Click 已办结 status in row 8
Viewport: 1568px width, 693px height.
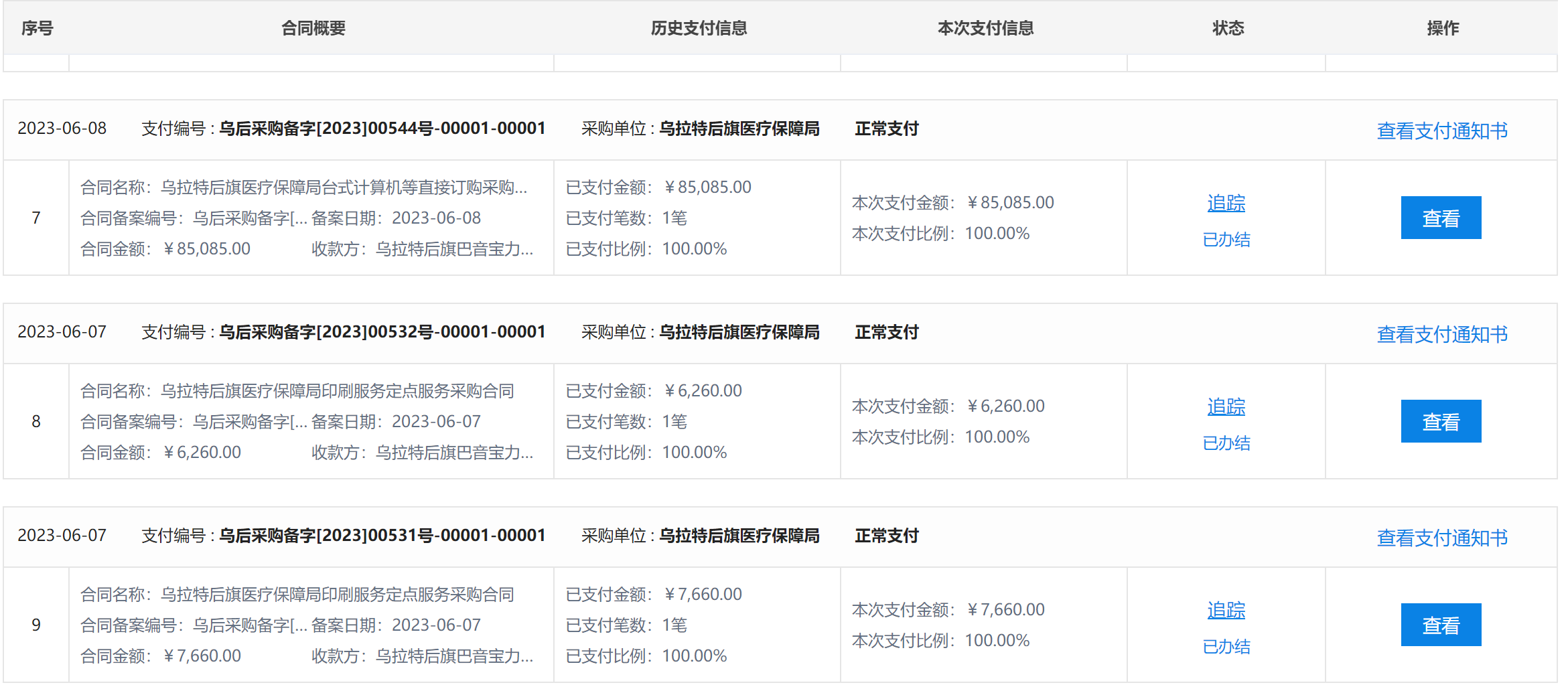point(1226,443)
